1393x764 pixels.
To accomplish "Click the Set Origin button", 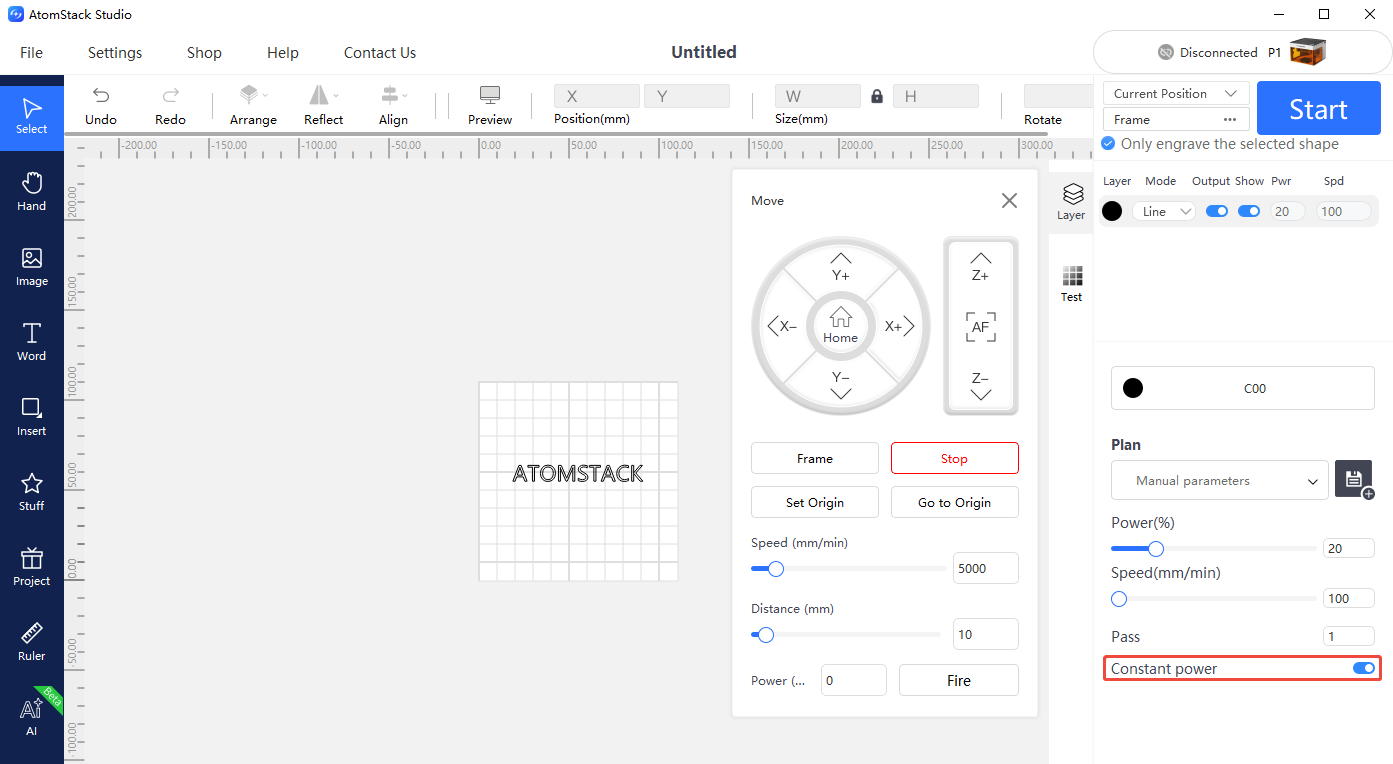I will pos(815,502).
